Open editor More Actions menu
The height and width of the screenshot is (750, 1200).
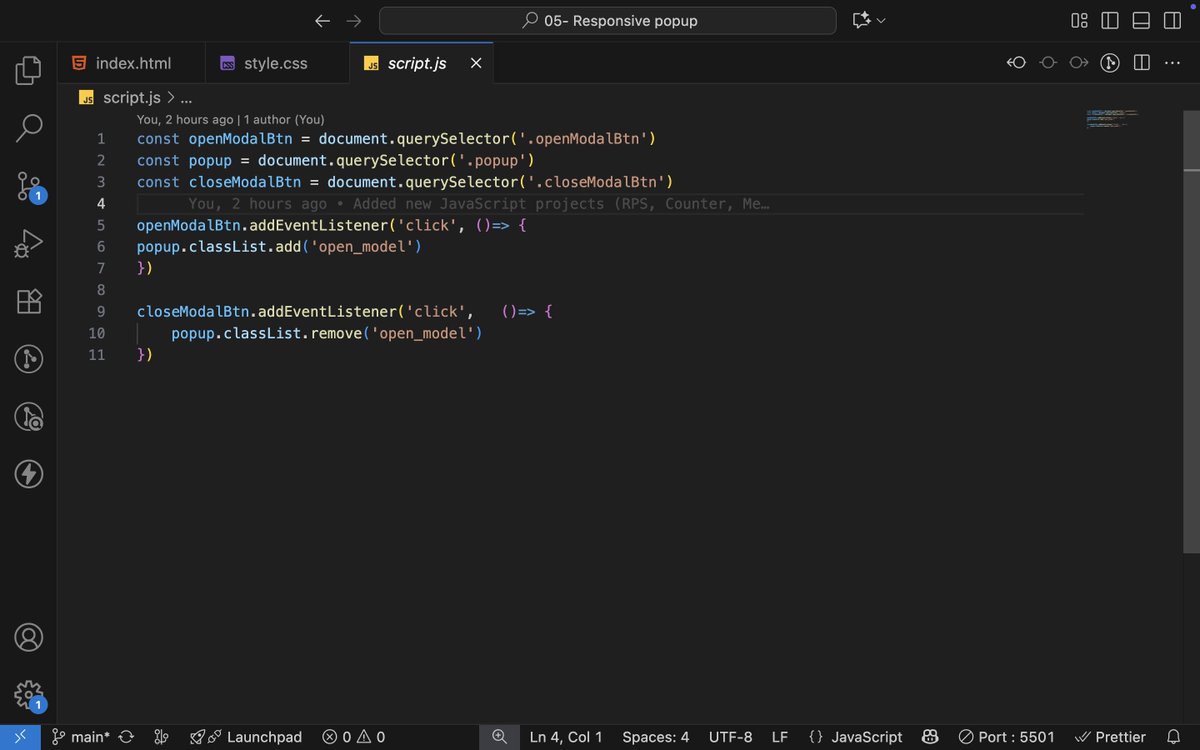[1172, 63]
